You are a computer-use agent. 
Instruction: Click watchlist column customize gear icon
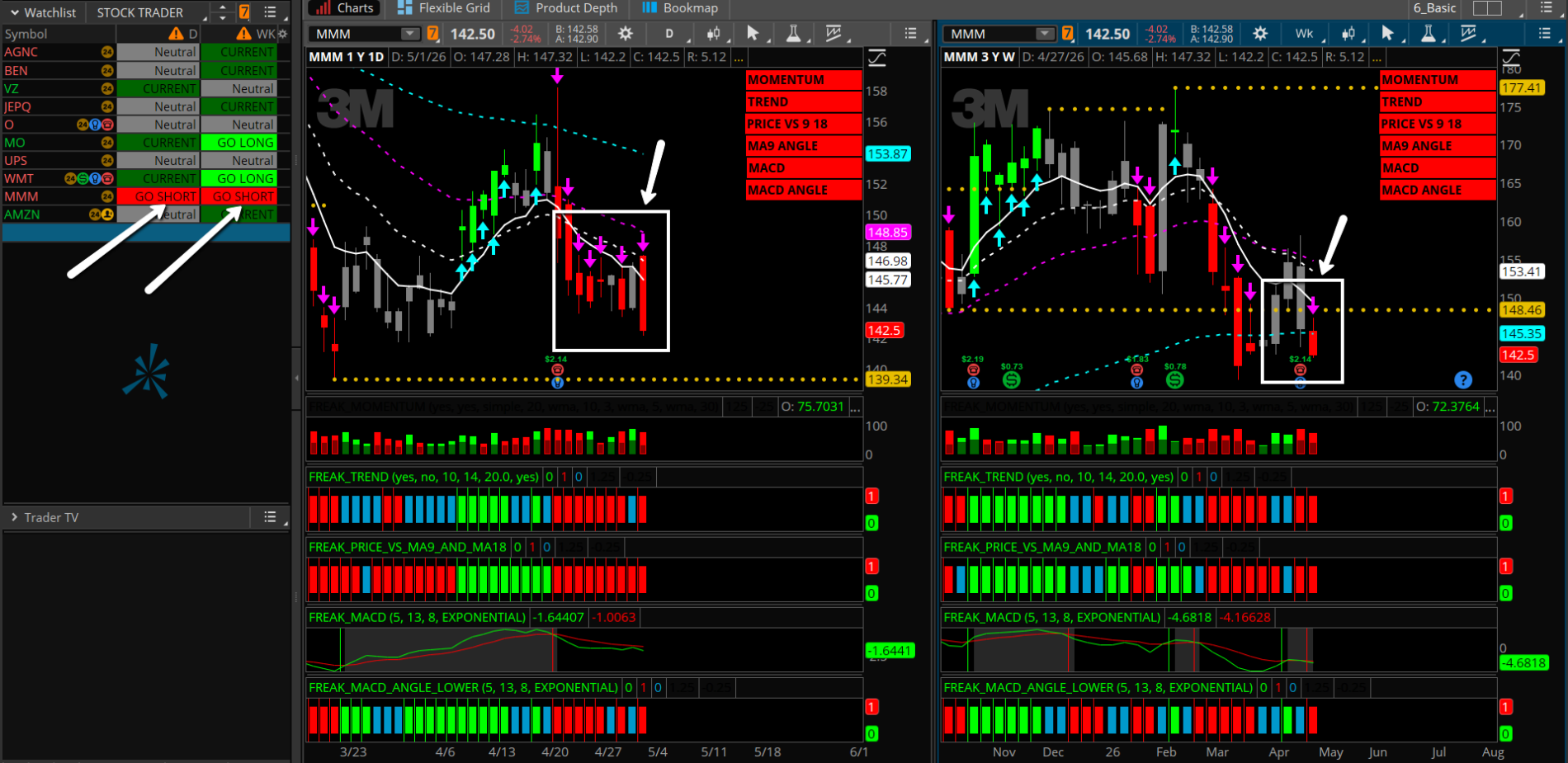pos(283,34)
